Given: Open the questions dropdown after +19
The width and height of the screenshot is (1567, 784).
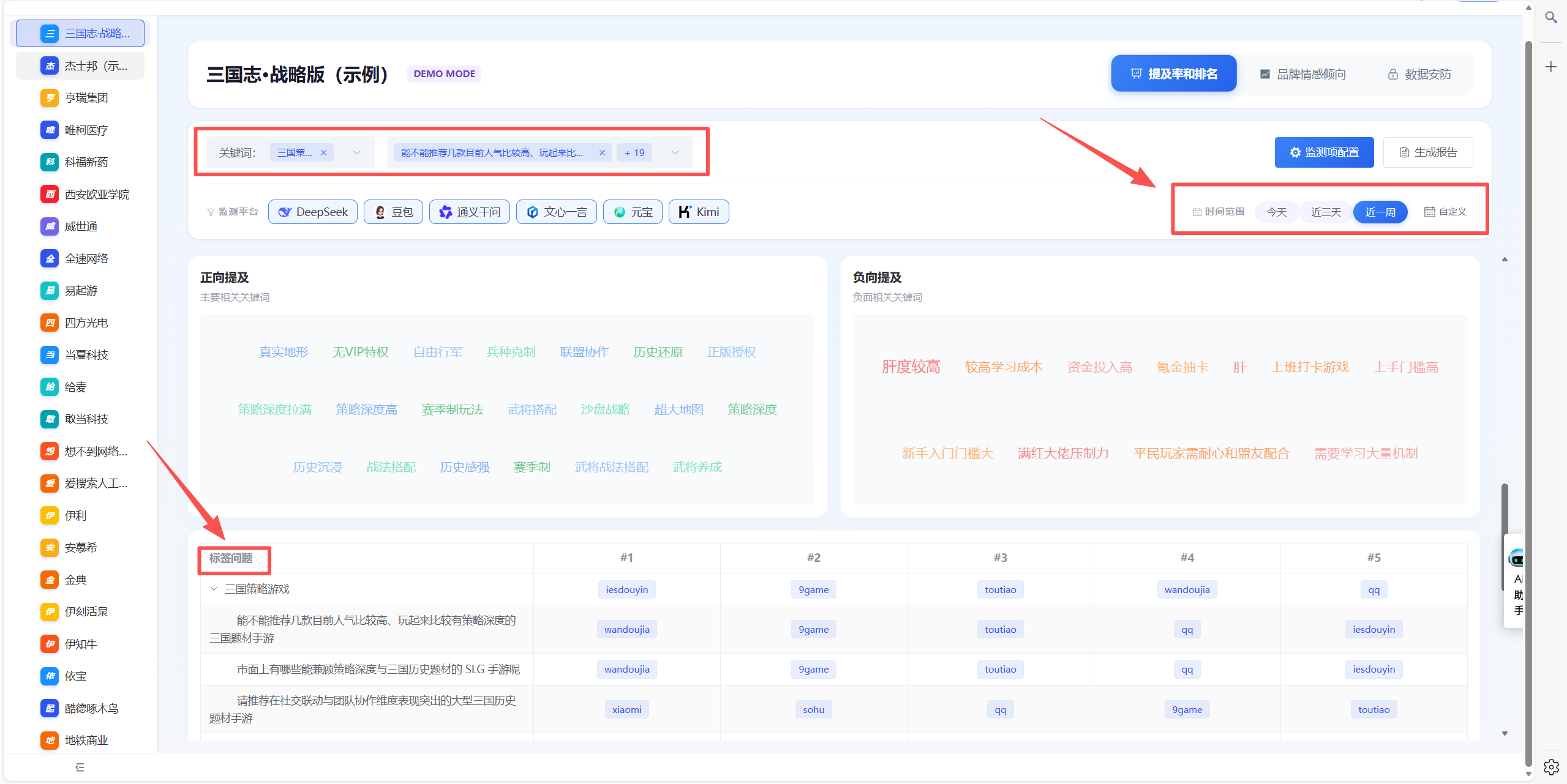Looking at the screenshot, I should [x=675, y=152].
